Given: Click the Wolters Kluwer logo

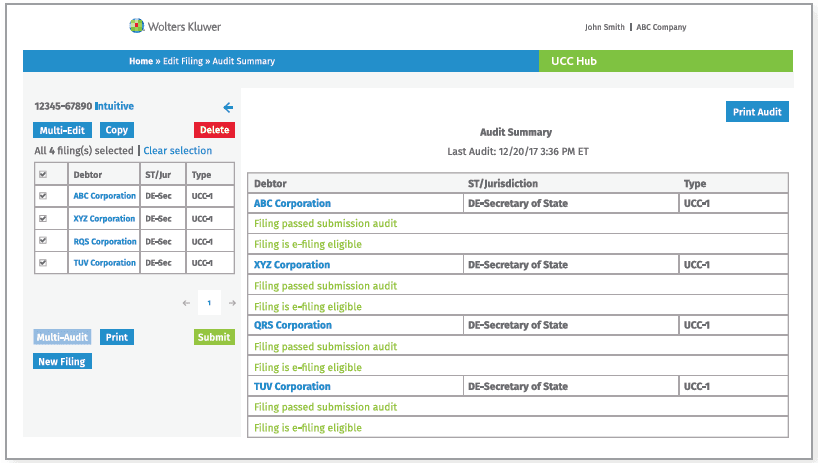Looking at the screenshot, I should 175,26.
